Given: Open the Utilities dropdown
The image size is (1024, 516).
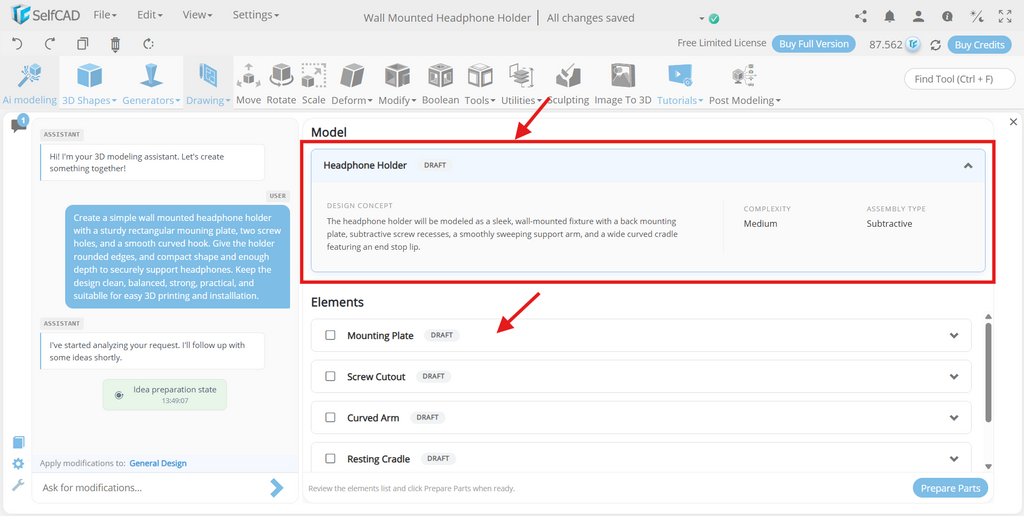Looking at the screenshot, I should coord(521,83).
